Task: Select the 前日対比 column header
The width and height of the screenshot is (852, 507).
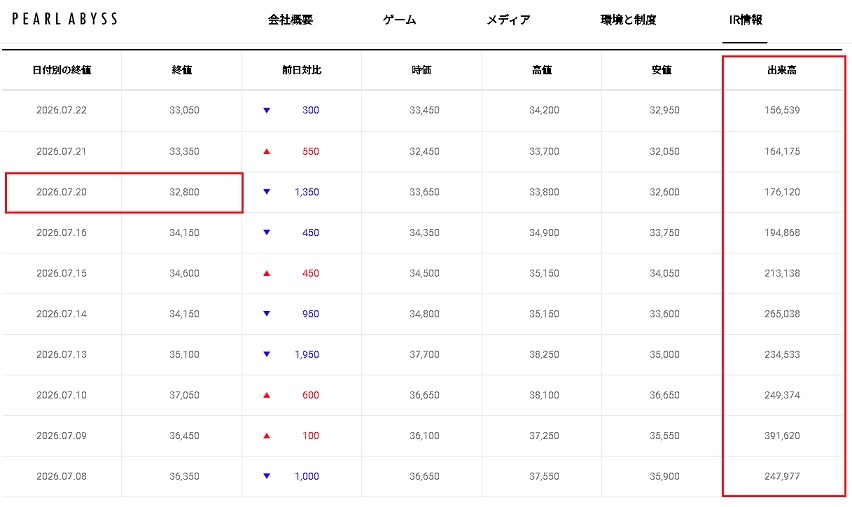Action: click(302, 70)
